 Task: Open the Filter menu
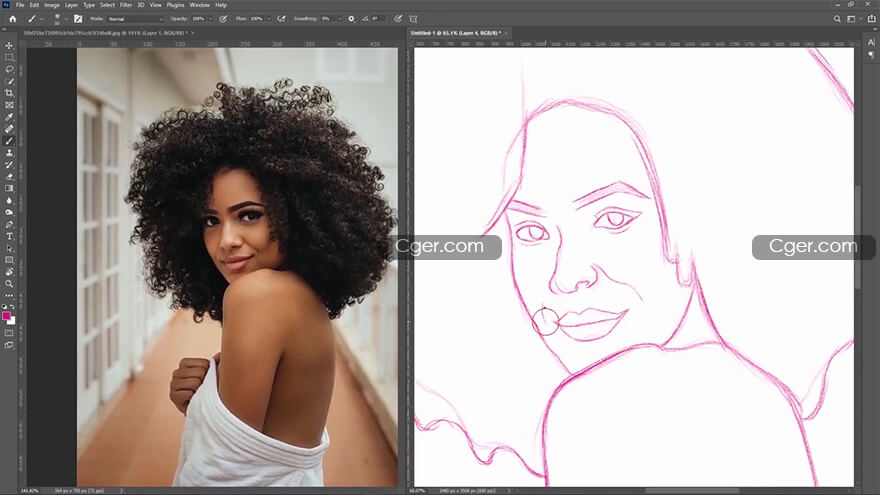(126, 4)
